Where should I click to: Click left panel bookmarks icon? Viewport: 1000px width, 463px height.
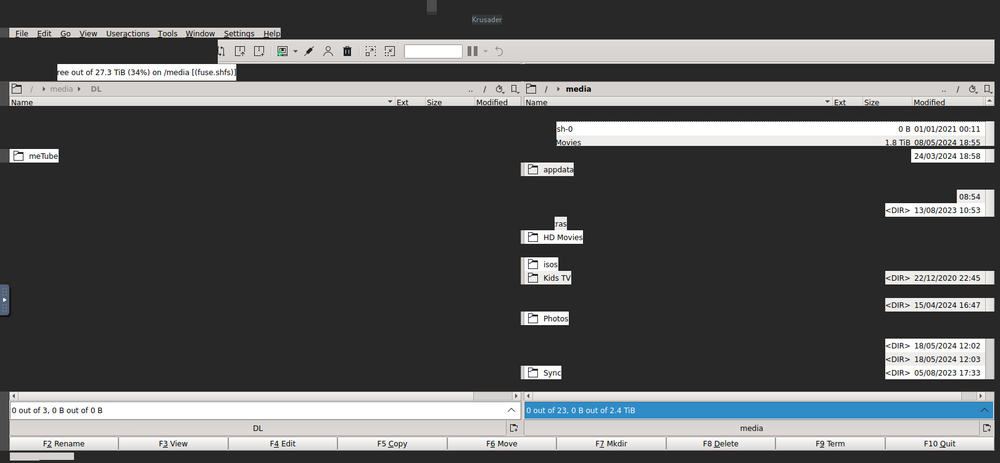point(514,90)
